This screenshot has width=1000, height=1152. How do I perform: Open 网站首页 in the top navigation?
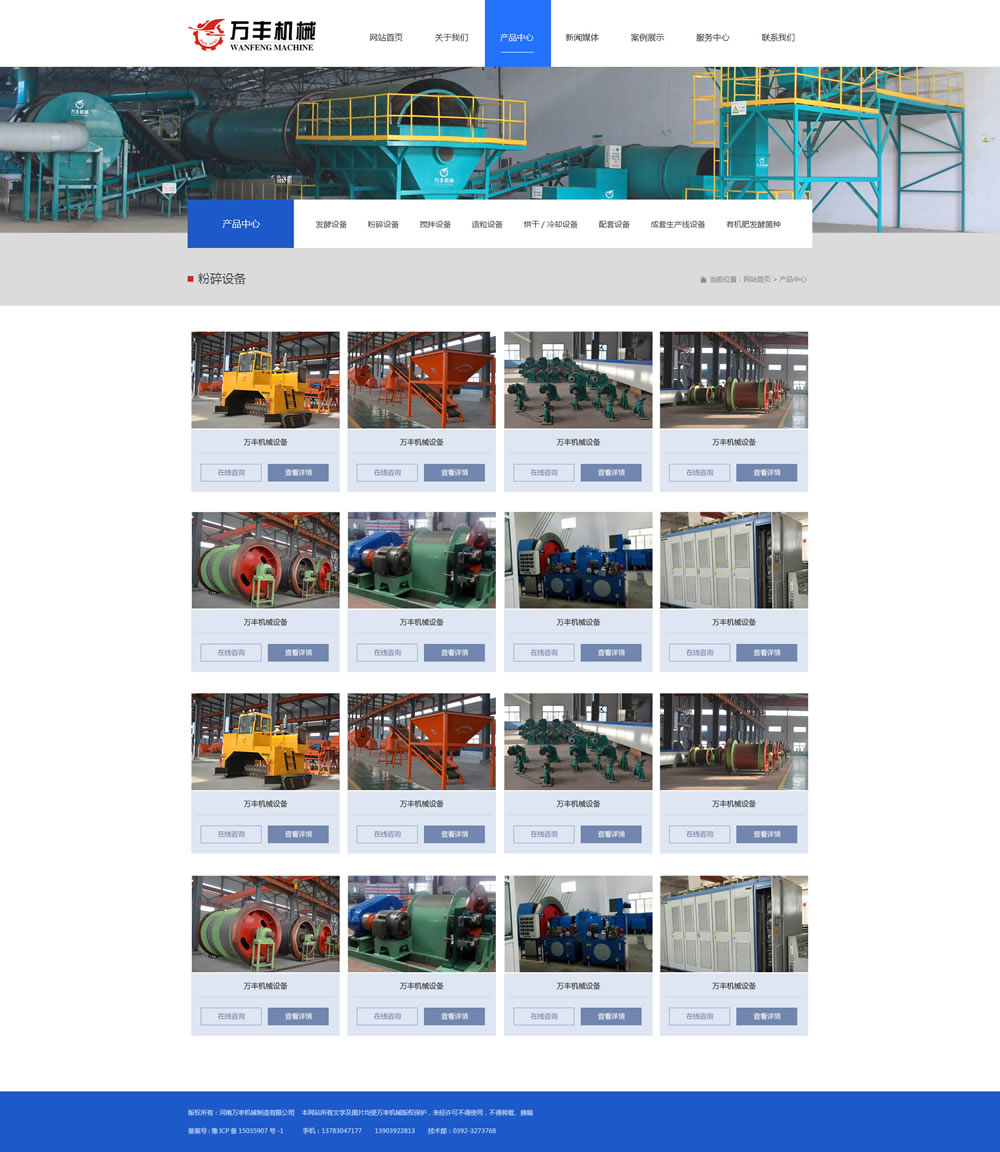coord(386,38)
